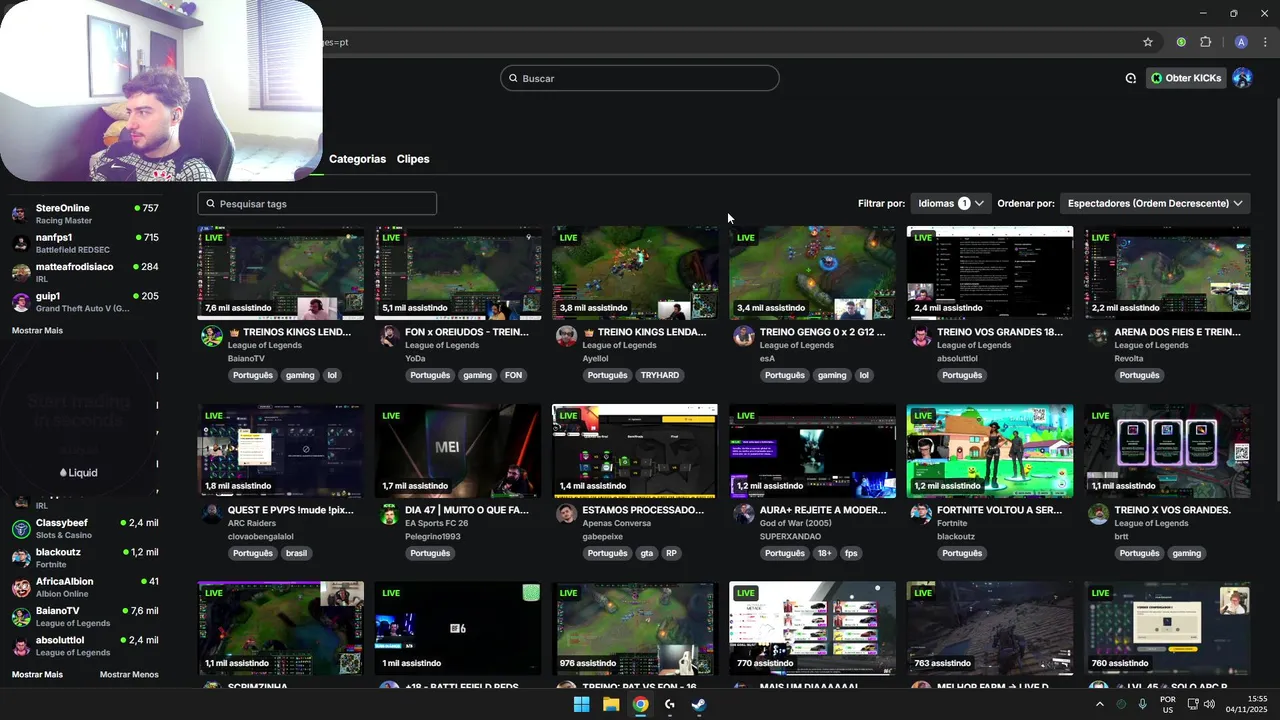Click the green dollar extension icon

[1181, 42]
